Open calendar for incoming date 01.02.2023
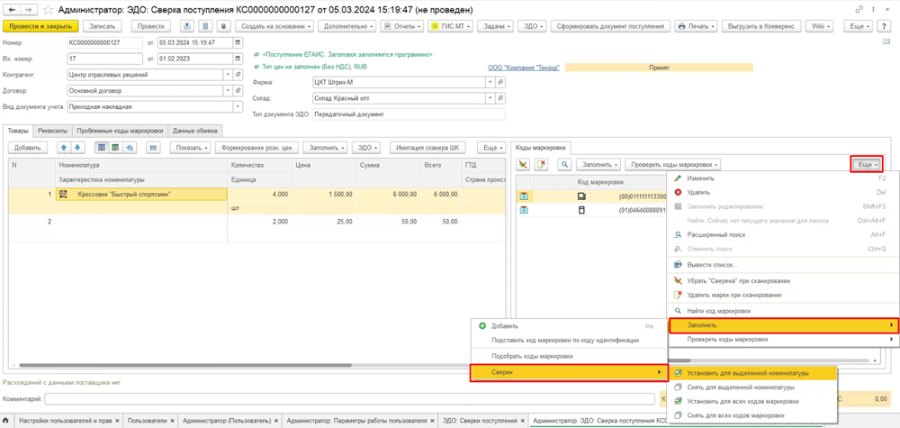Screen dimensions: 900x428 pos(237,59)
